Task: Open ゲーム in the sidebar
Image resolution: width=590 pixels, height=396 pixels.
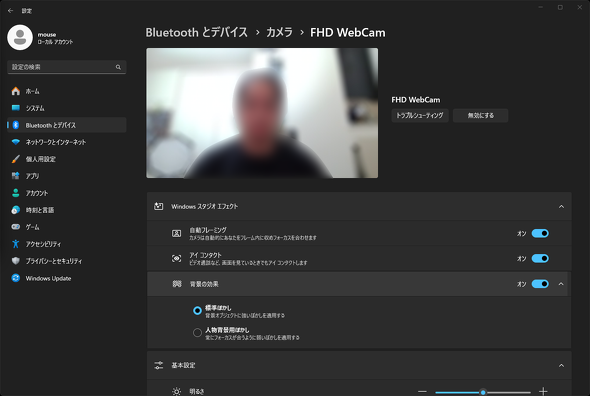Action: click(67, 227)
